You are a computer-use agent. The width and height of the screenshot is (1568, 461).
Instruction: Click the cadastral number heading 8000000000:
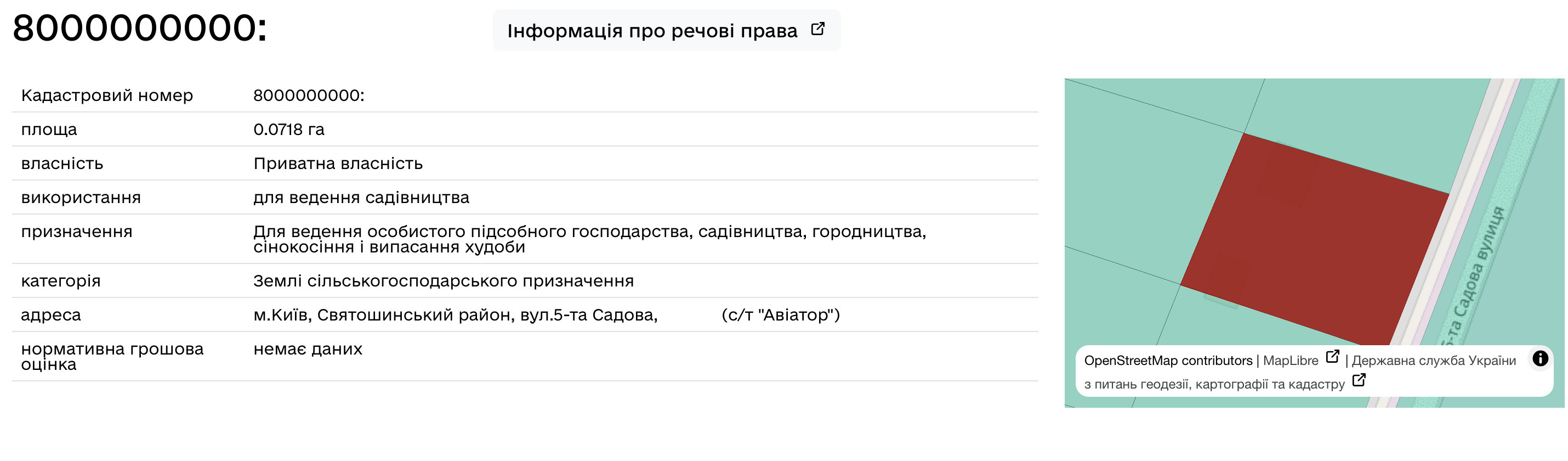pos(139,28)
